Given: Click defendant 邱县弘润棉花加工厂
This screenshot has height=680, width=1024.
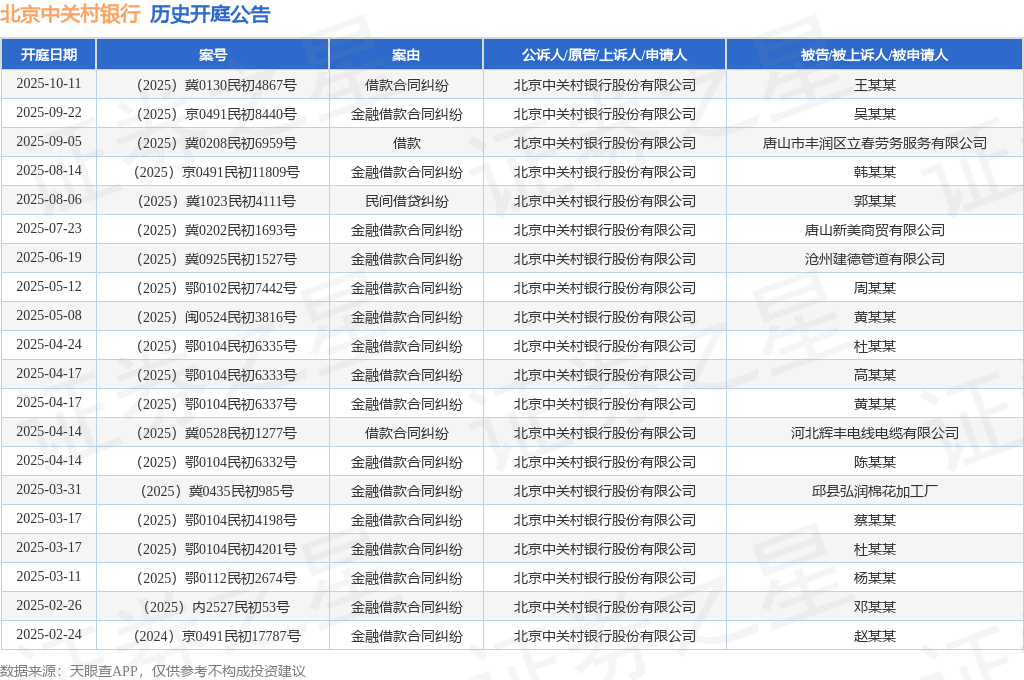Looking at the screenshot, I should click(874, 491).
